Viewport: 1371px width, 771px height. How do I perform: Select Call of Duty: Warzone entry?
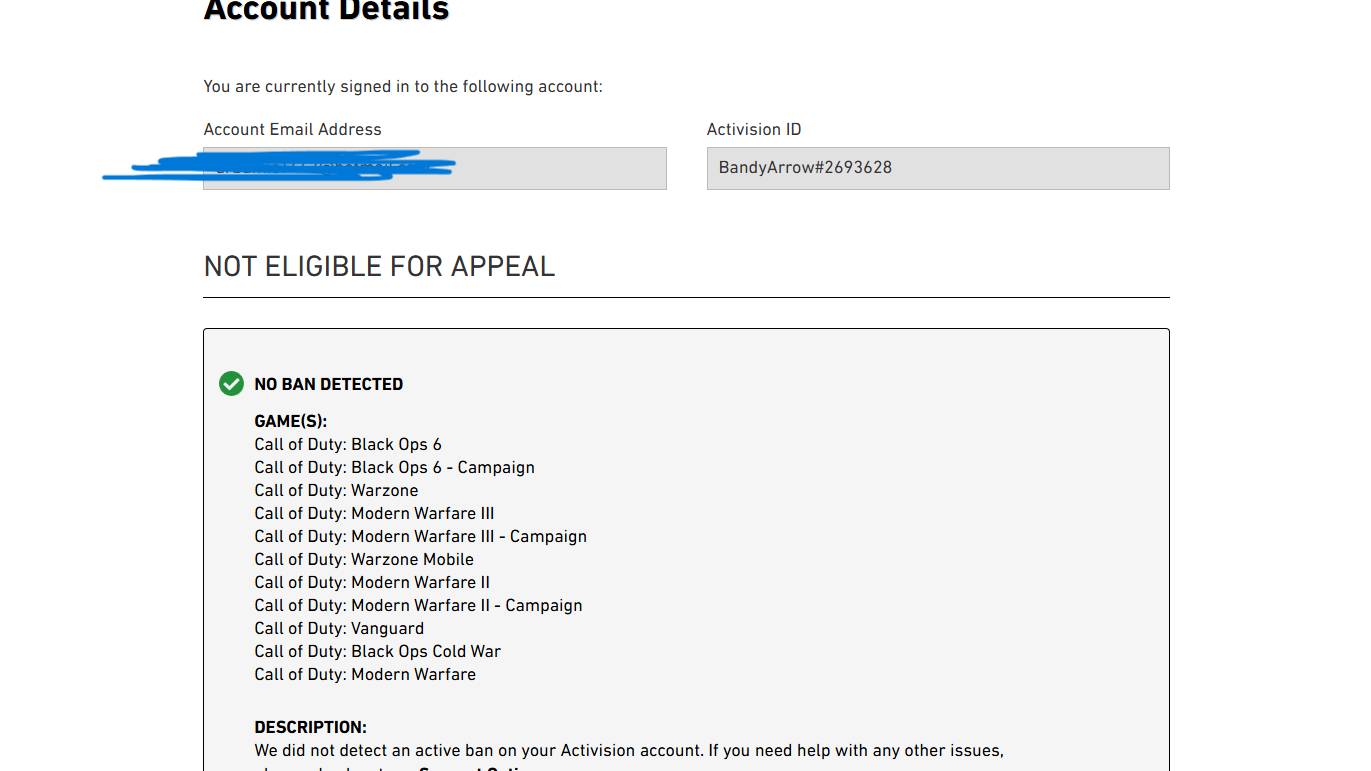coord(336,490)
